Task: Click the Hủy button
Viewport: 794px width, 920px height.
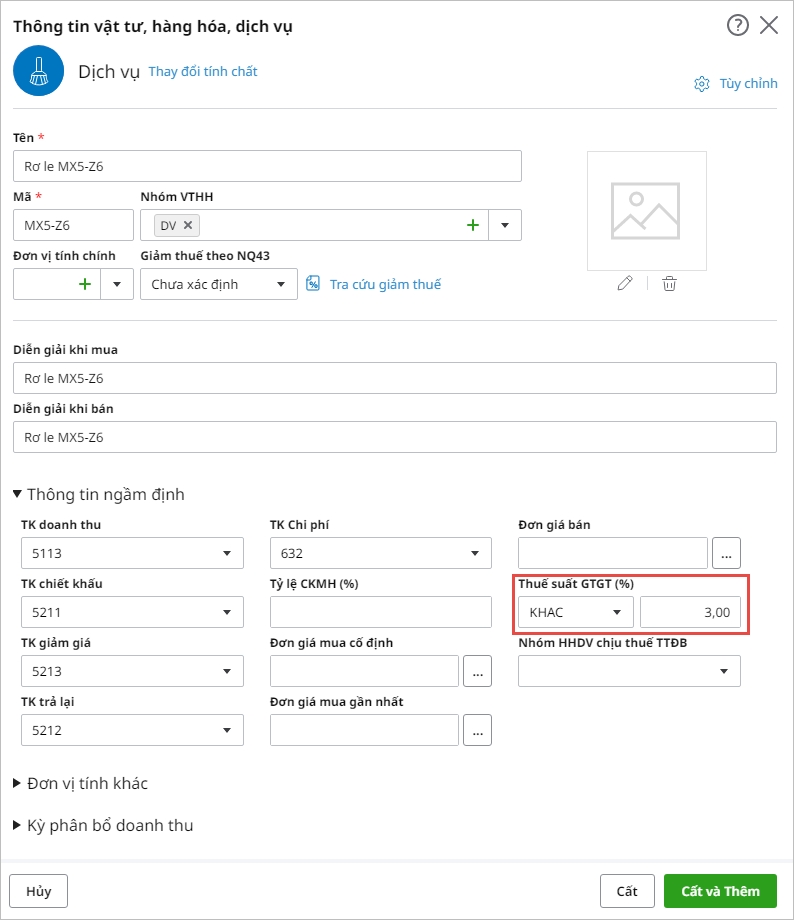Action: [x=39, y=891]
